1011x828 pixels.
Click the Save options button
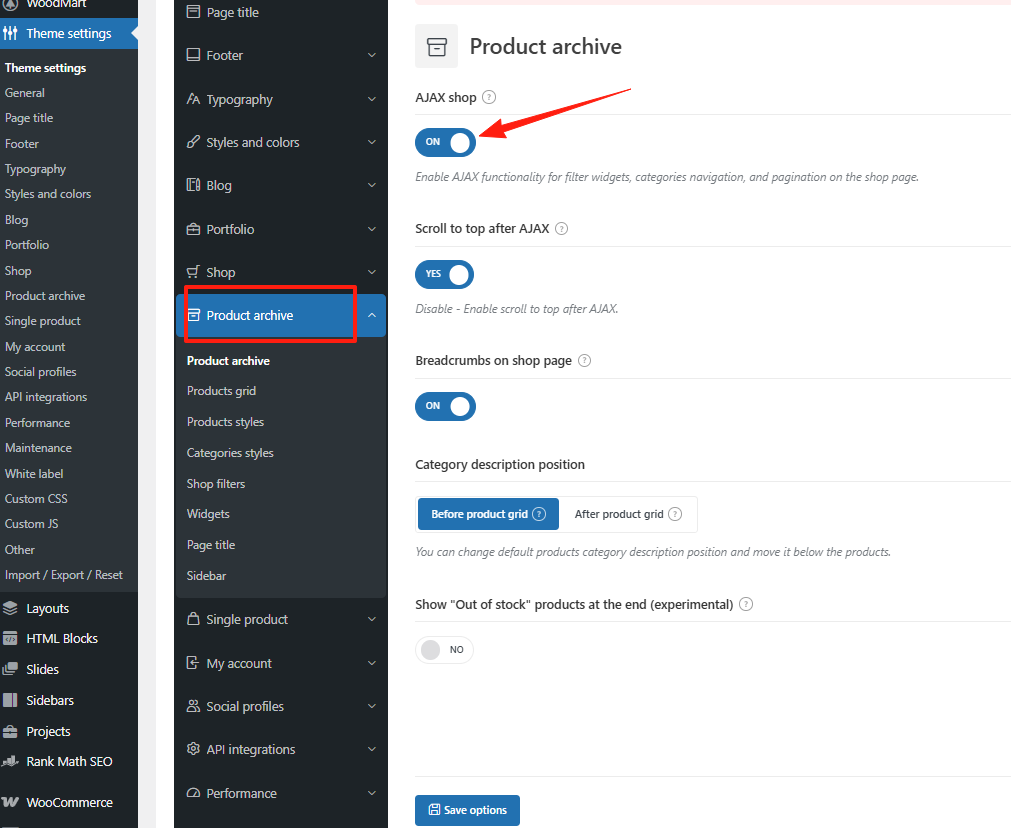pyautogui.click(x=467, y=810)
